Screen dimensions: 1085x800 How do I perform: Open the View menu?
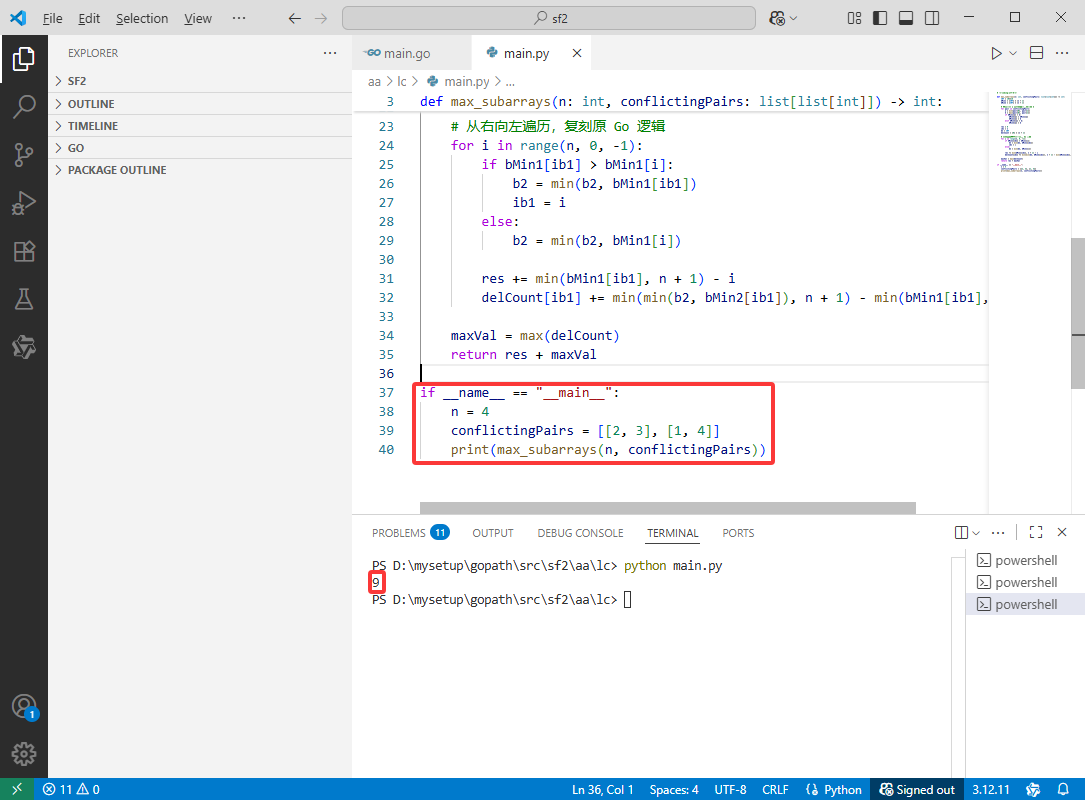click(198, 18)
